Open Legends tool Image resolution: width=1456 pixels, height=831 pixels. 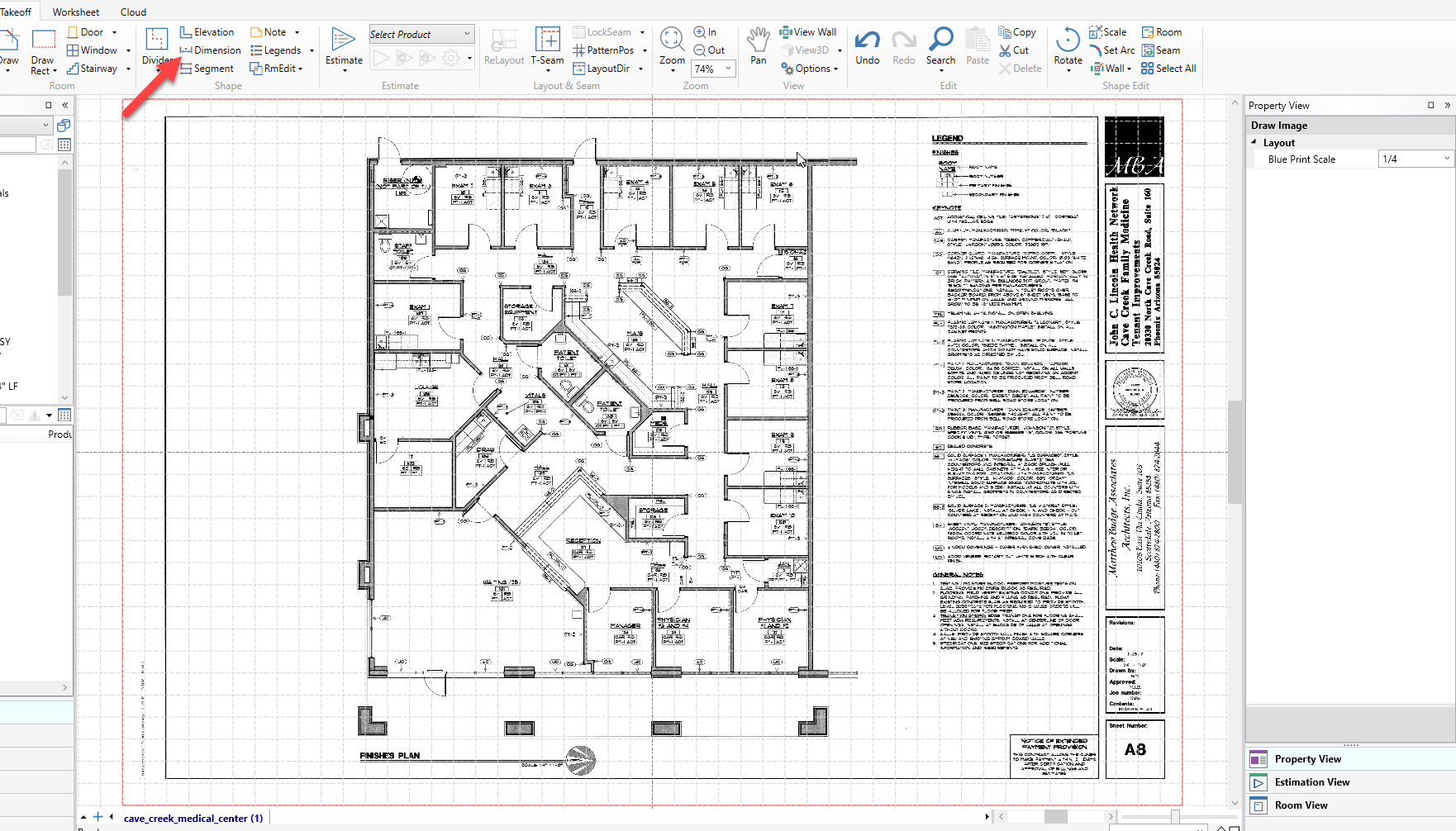(275, 50)
